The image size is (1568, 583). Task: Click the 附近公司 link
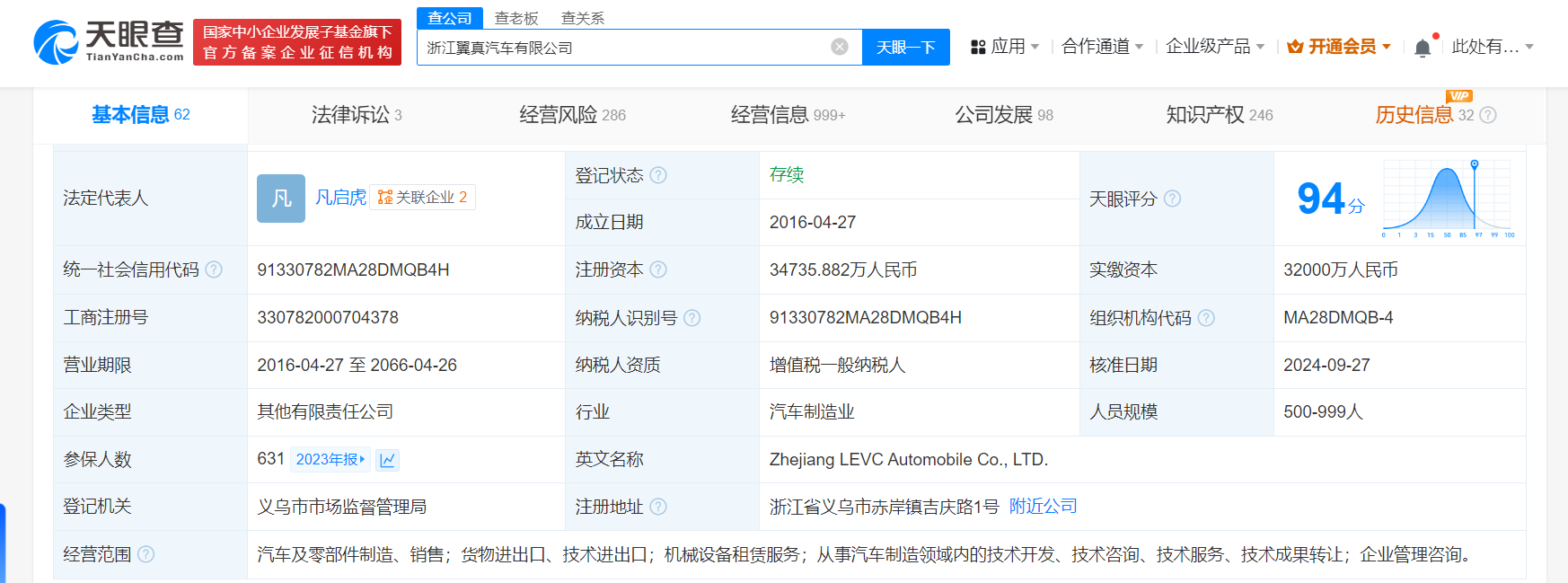tap(1043, 507)
